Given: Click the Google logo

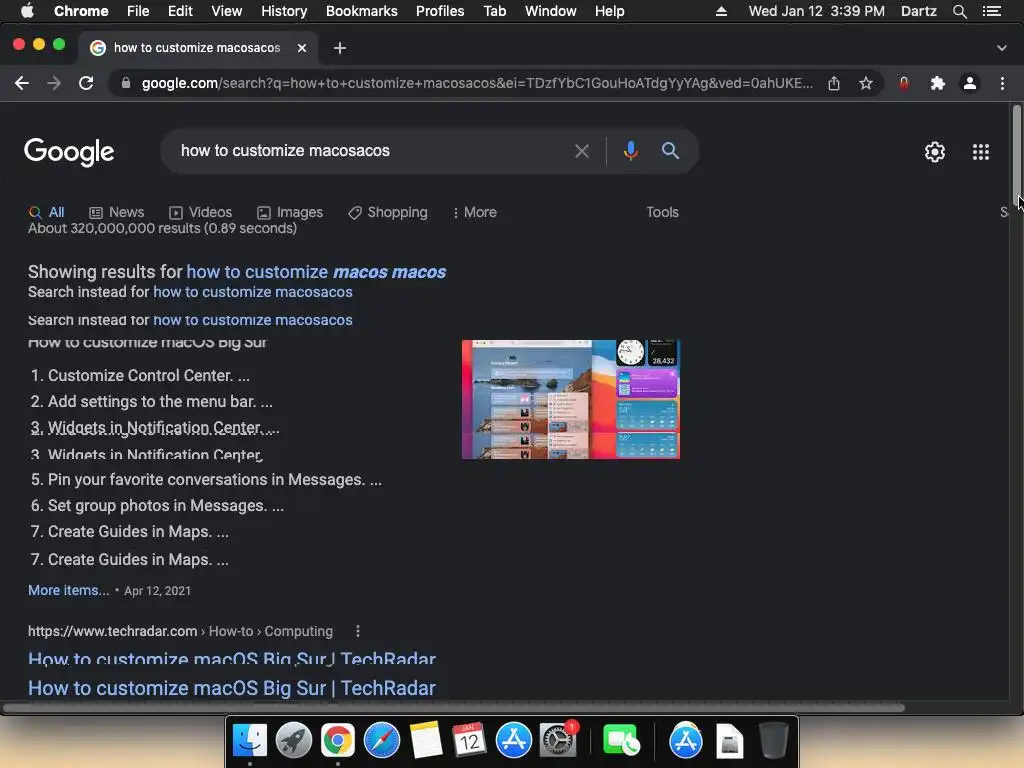Looking at the screenshot, I should pyautogui.click(x=69, y=152).
